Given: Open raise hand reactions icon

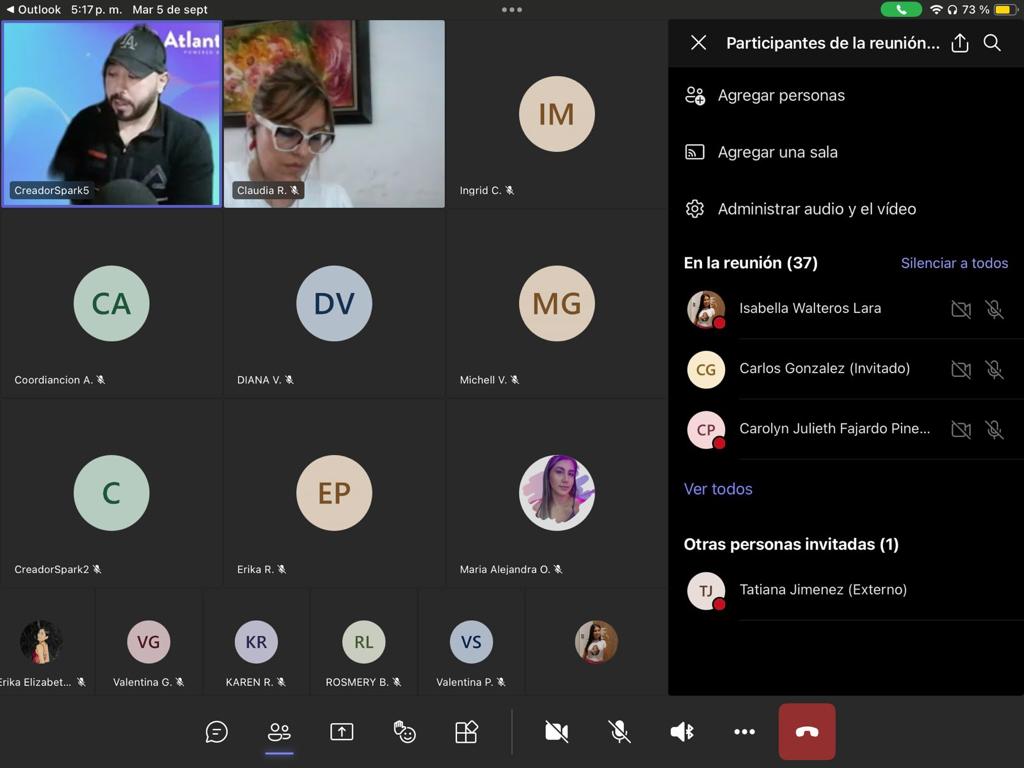Looking at the screenshot, I should click(404, 732).
